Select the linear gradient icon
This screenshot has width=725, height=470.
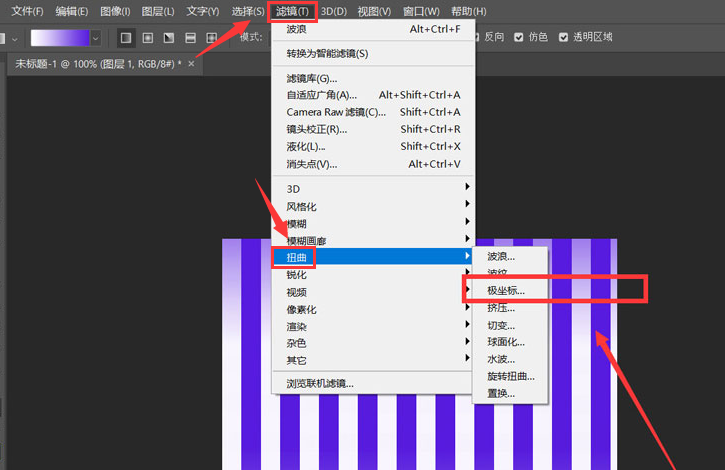(x=126, y=38)
